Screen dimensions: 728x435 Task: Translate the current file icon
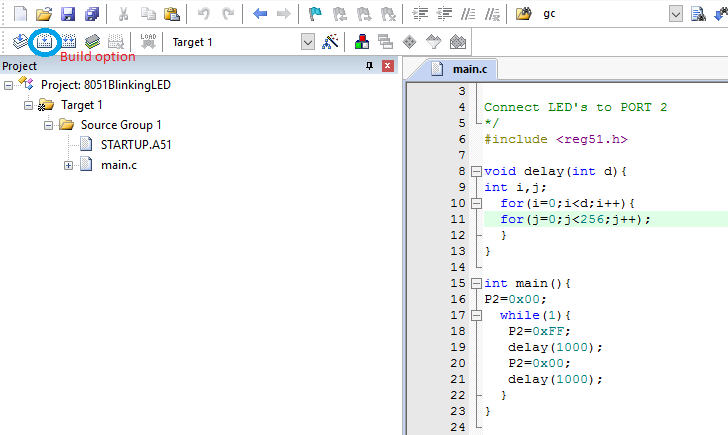tap(20, 42)
